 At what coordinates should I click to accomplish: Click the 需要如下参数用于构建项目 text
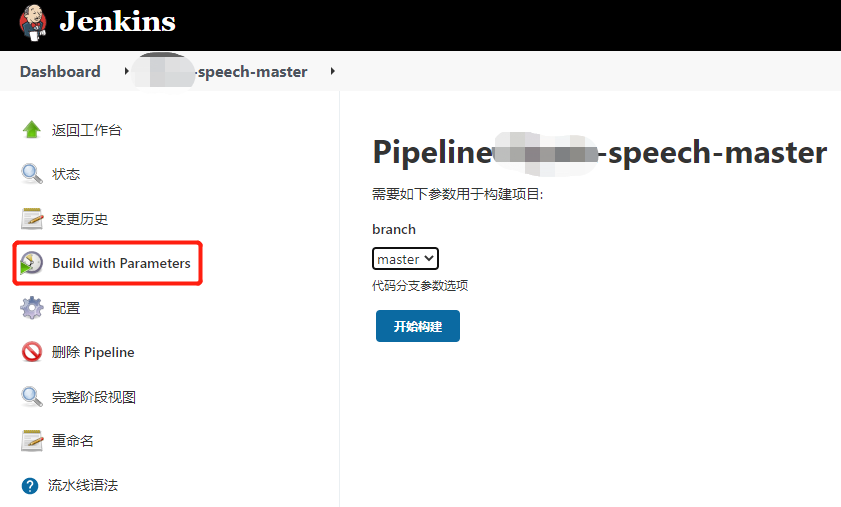coord(458,194)
